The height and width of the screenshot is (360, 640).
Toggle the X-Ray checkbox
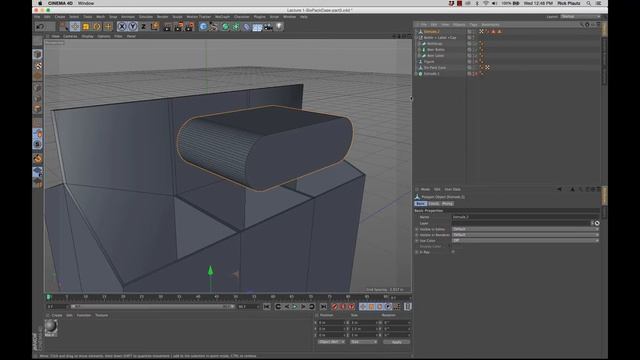click(453, 252)
